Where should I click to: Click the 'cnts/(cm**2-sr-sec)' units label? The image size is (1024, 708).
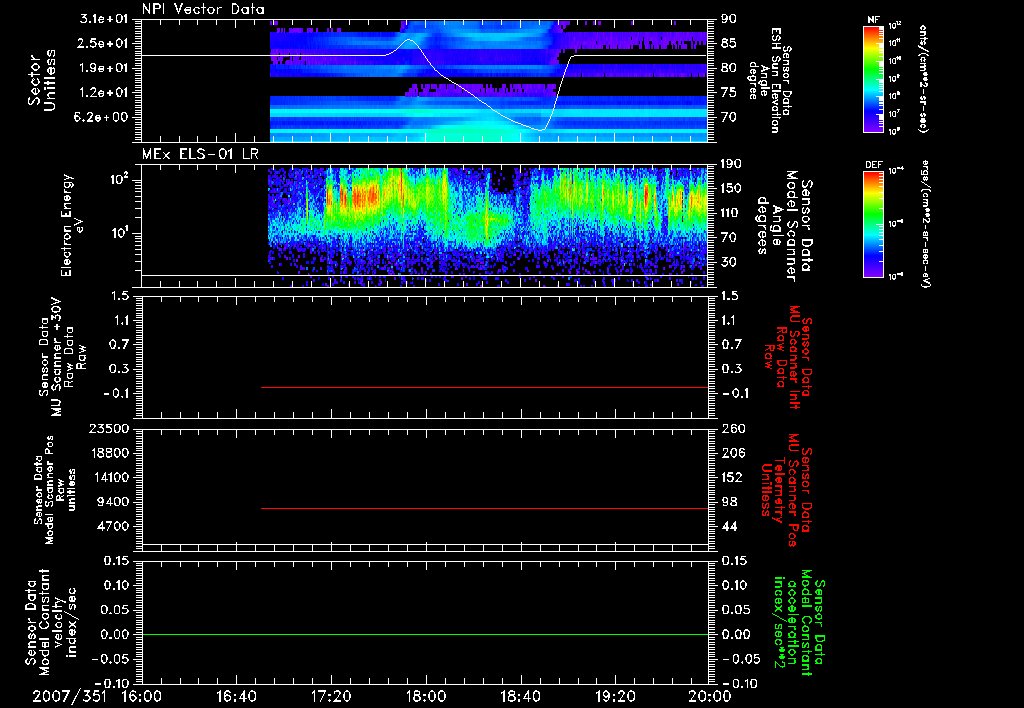(x=922, y=79)
